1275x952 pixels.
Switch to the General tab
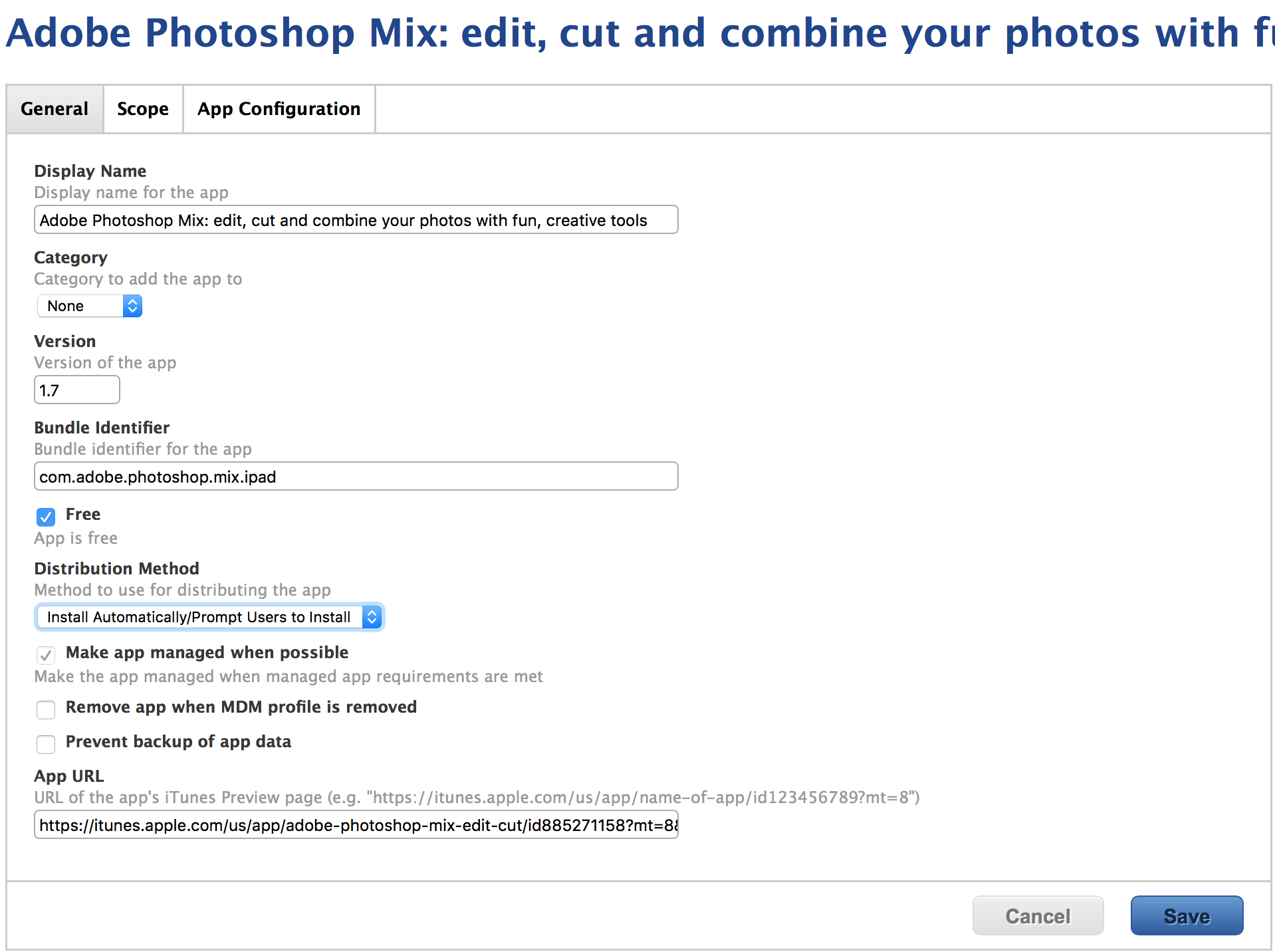(55, 109)
